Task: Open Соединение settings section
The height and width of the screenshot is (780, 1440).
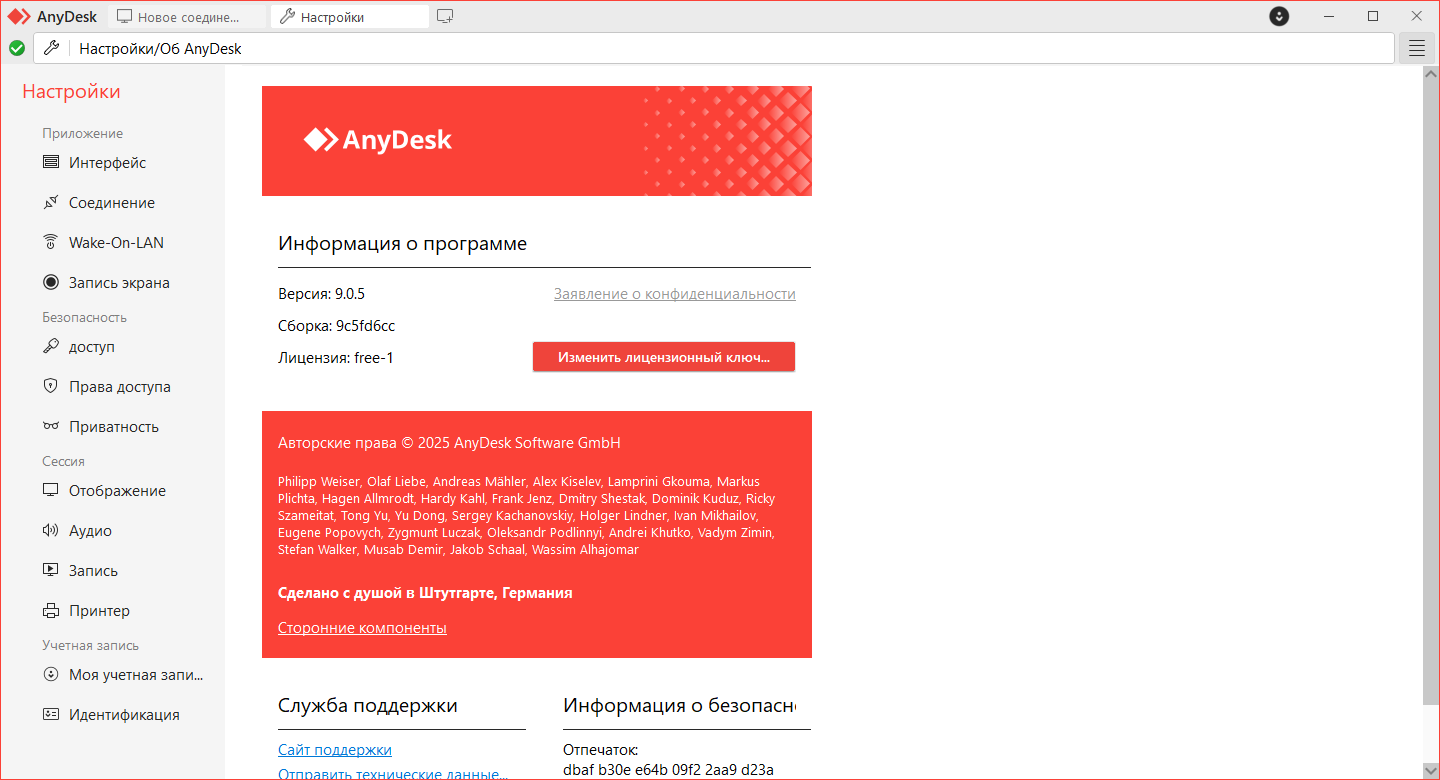Action: pyautogui.click(x=112, y=203)
